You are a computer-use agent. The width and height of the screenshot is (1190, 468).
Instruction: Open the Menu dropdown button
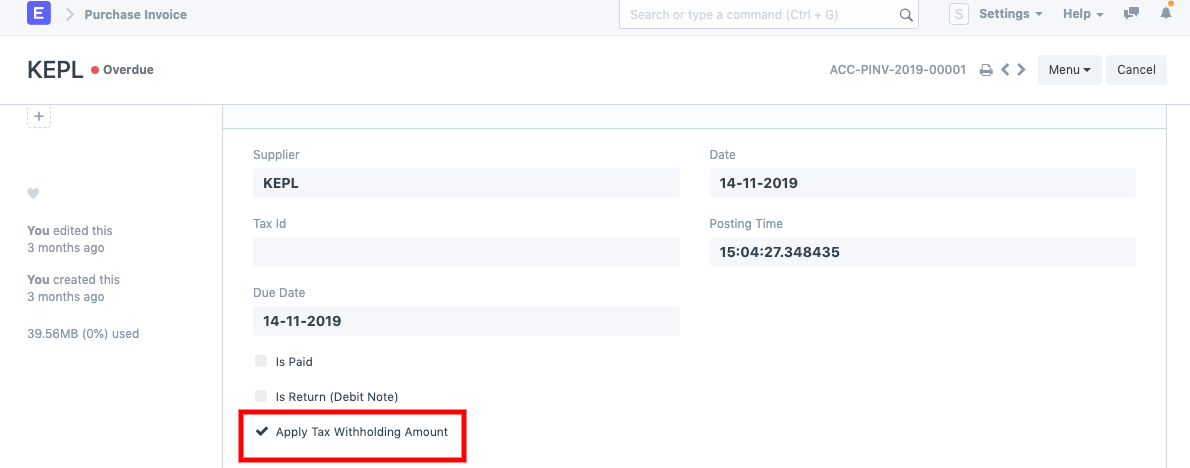1069,70
